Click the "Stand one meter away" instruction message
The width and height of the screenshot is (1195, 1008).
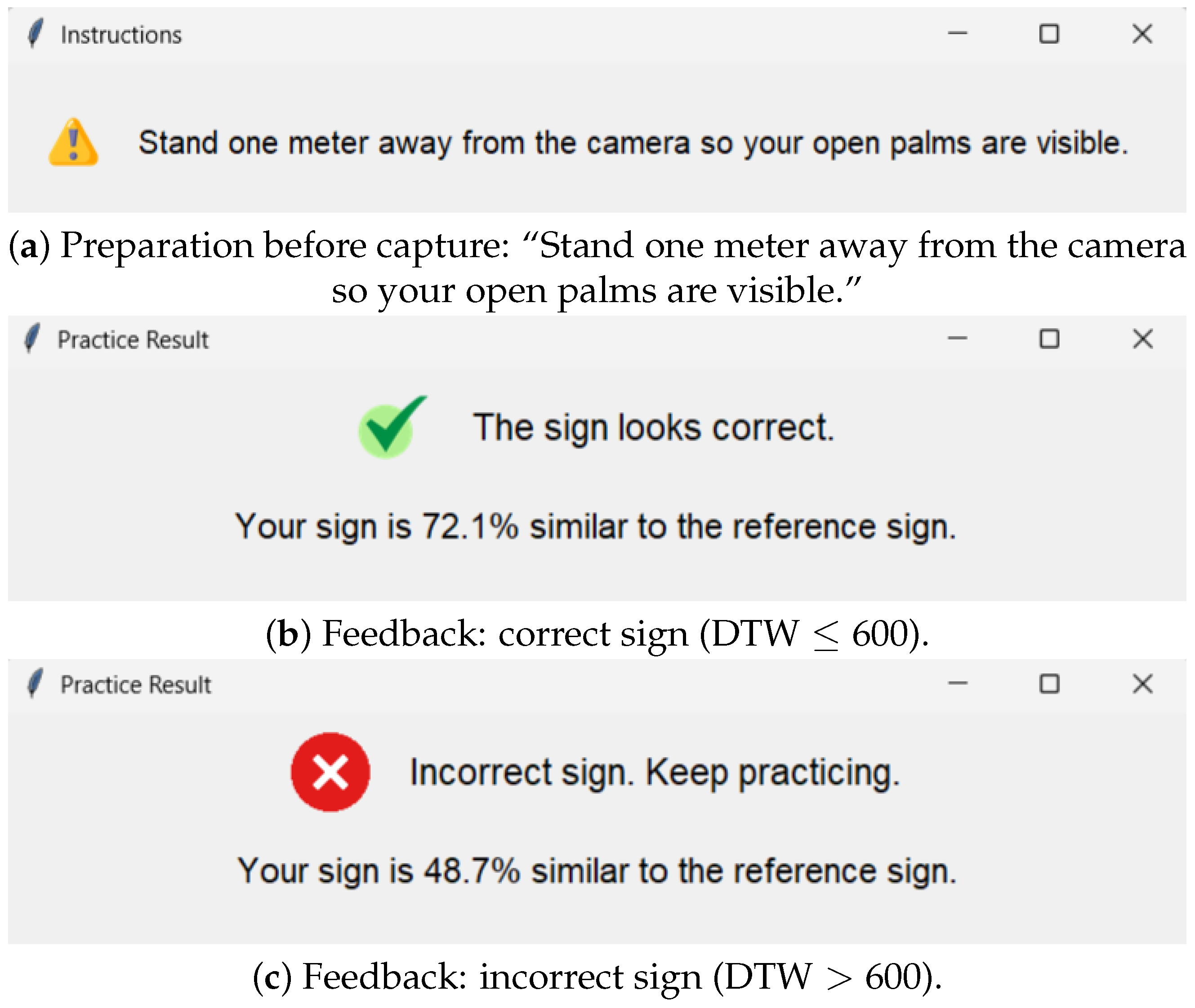click(633, 143)
